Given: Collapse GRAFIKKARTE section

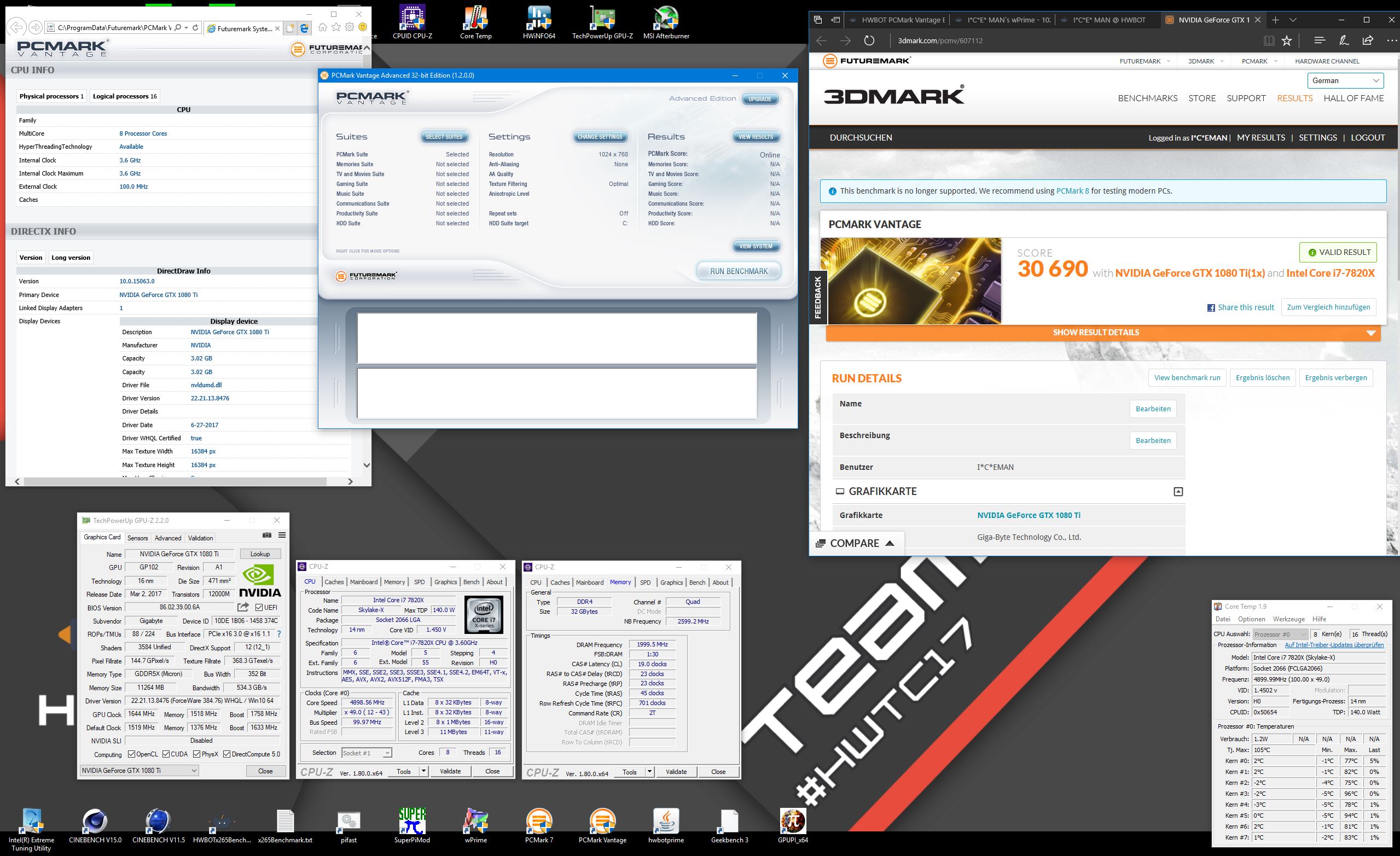Looking at the screenshot, I should click(x=1178, y=491).
